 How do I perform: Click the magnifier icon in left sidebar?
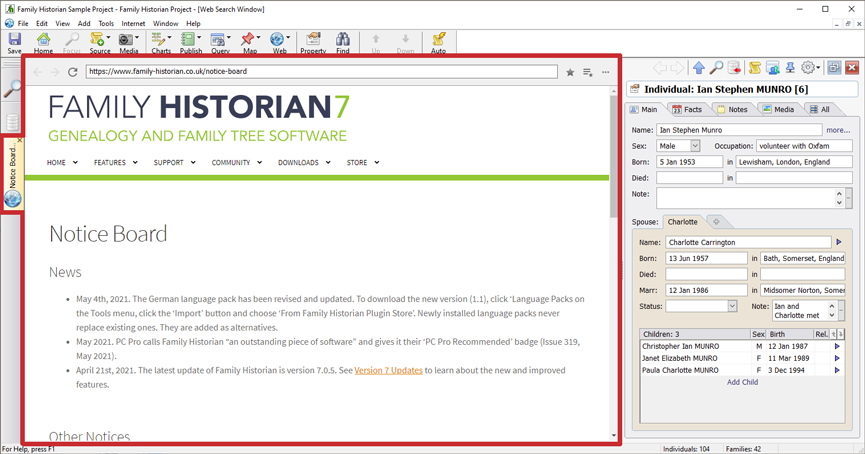pyautogui.click(x=12, y=88)
